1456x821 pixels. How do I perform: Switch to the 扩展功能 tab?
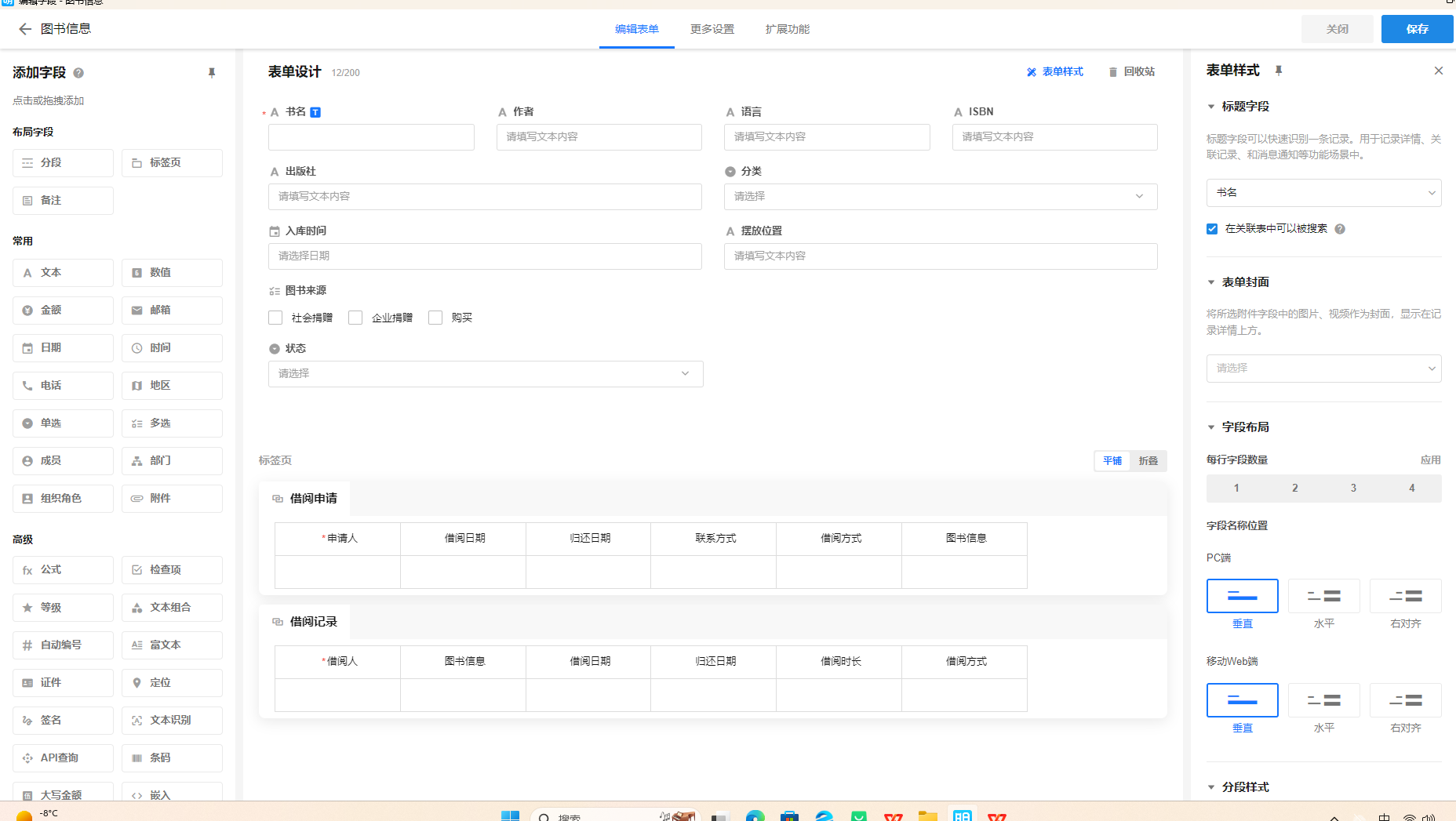787,29
